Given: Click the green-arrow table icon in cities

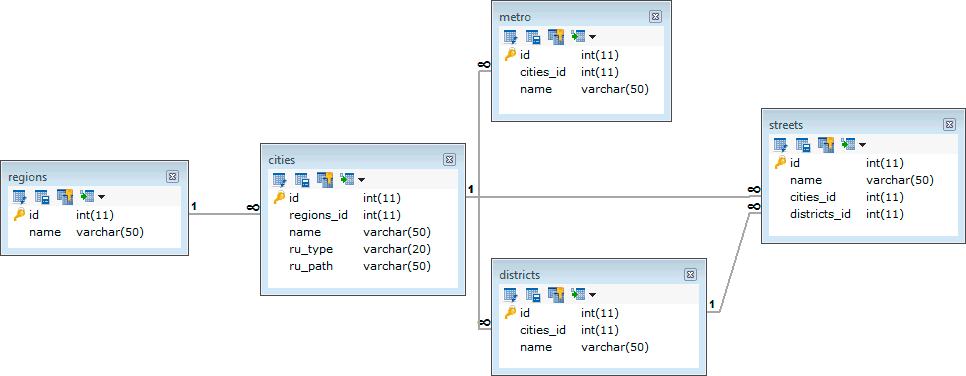Looking at the screenshot, I should 347,179.
